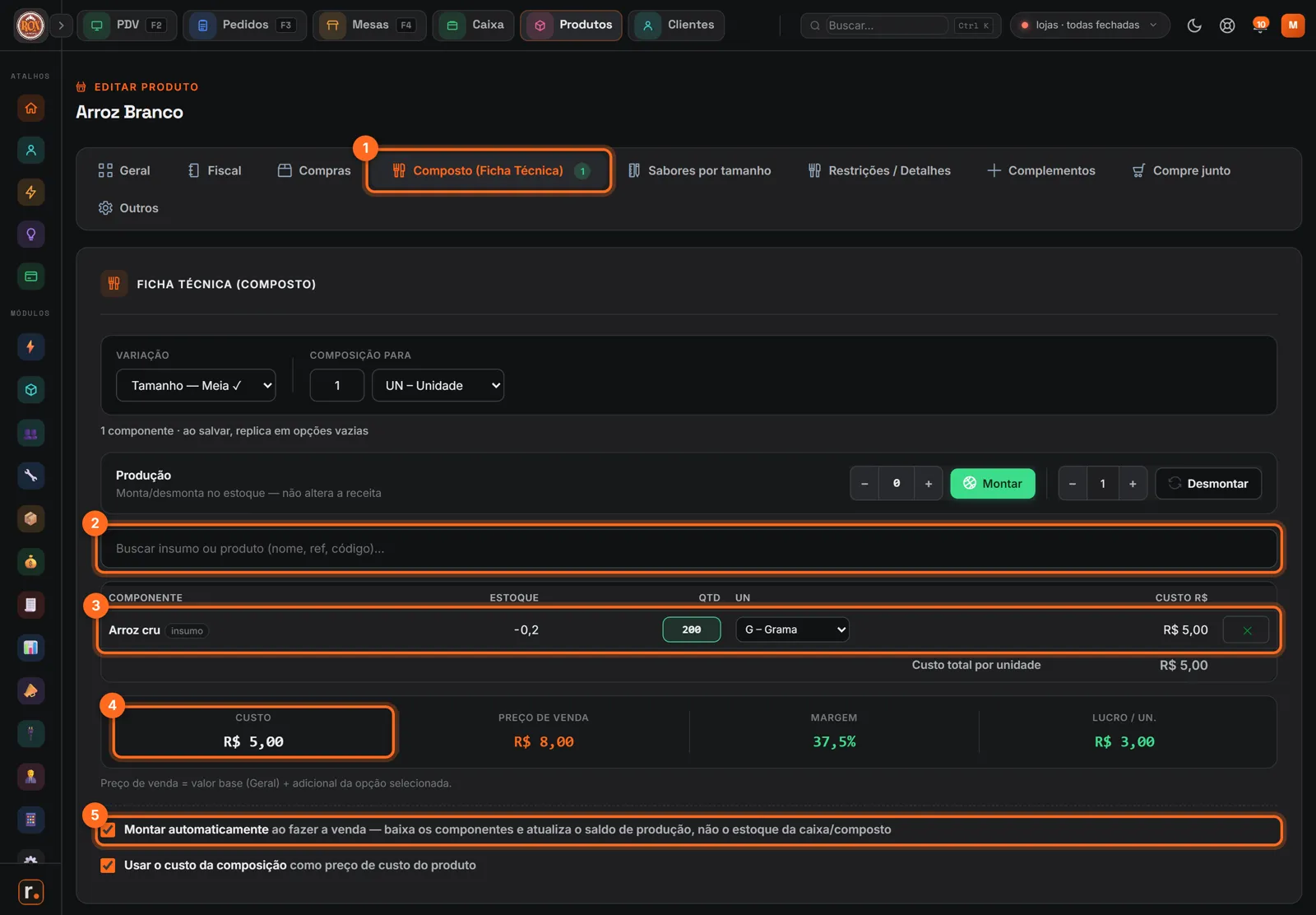Viewport: 1316px width, 915px height.
Task: Click the top Buscar search box
Action: (901, 26)
